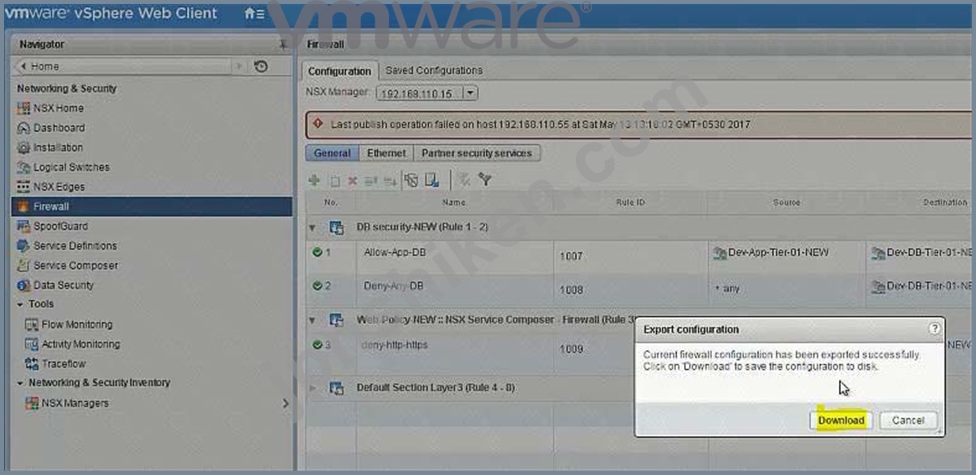Collapse Networking & Security Inventory group
Screen dimensions: 976x475
(20, 383)
